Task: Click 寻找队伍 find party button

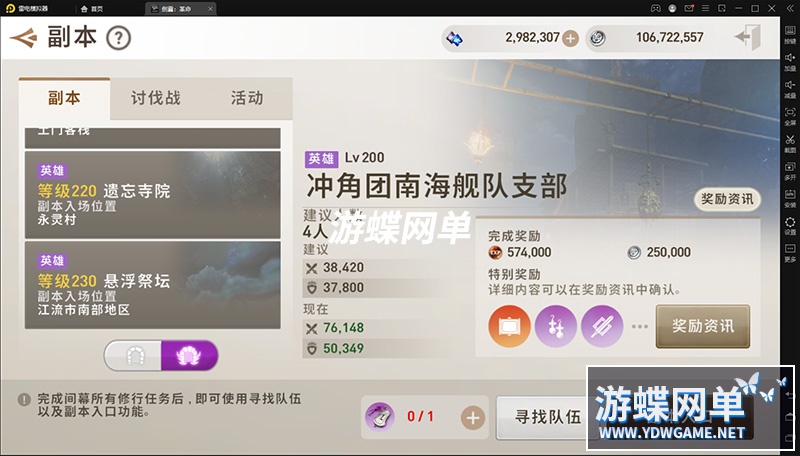Action: click(547, 417)
